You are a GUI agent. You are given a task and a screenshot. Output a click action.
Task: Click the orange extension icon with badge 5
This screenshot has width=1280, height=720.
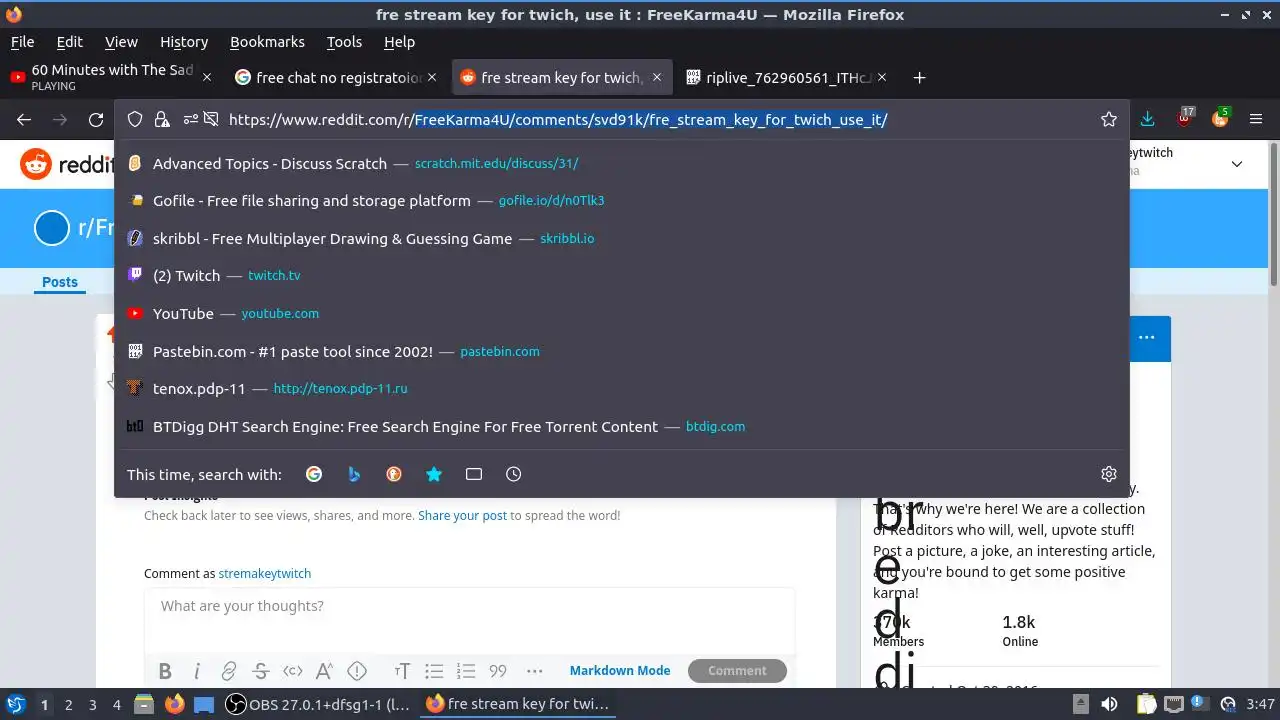click(1220, 118)
